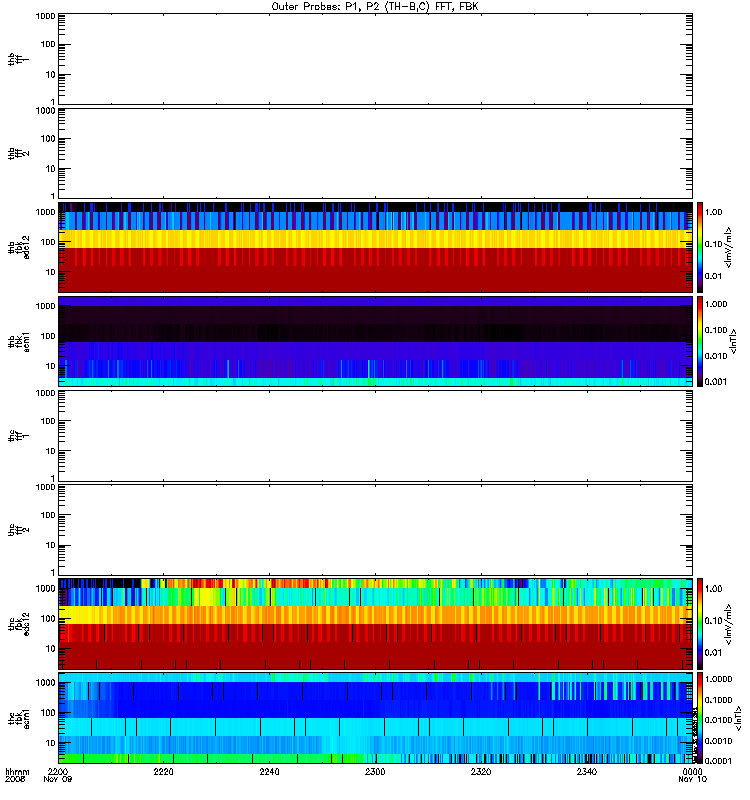Click the '10' y-axis tick of thc fbk scm1
This screenshot has height=800, width=750.
click(51, 743)
